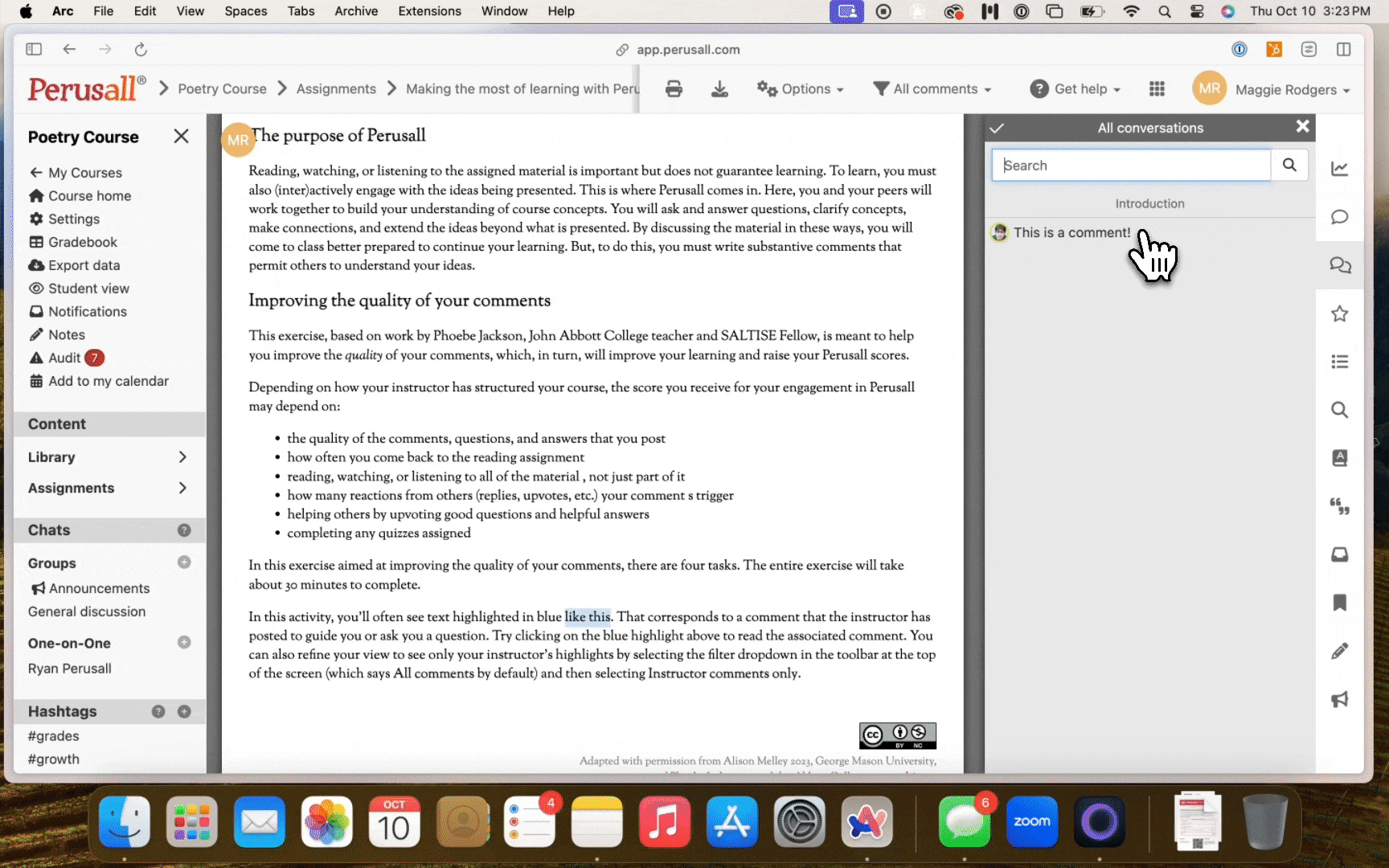This screenshot has height=868, width=1389.
Task: Open the 'This is a comment!' conversation
Action: (1071, 232)
